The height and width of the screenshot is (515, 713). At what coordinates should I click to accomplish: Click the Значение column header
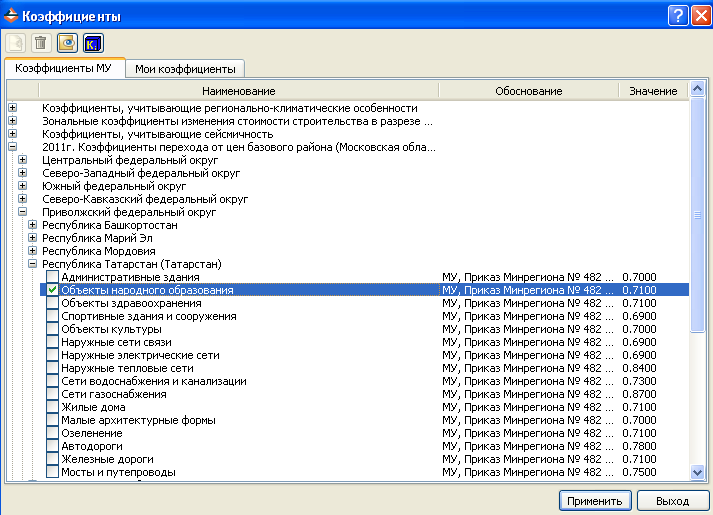click(x=652, y=91)
